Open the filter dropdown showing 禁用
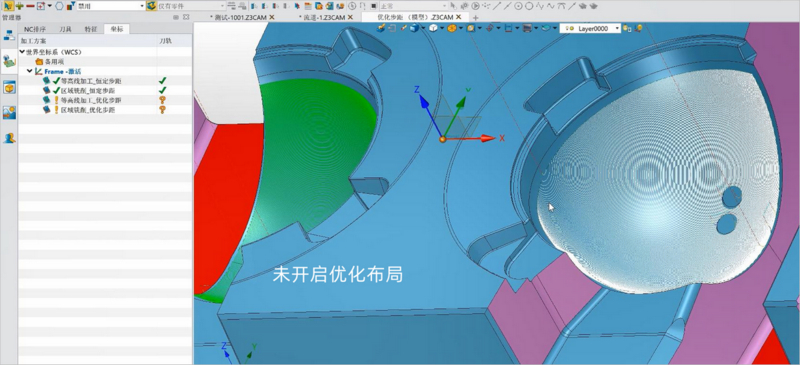This screenshot has width=800, height=365. (x=111, y=6)
